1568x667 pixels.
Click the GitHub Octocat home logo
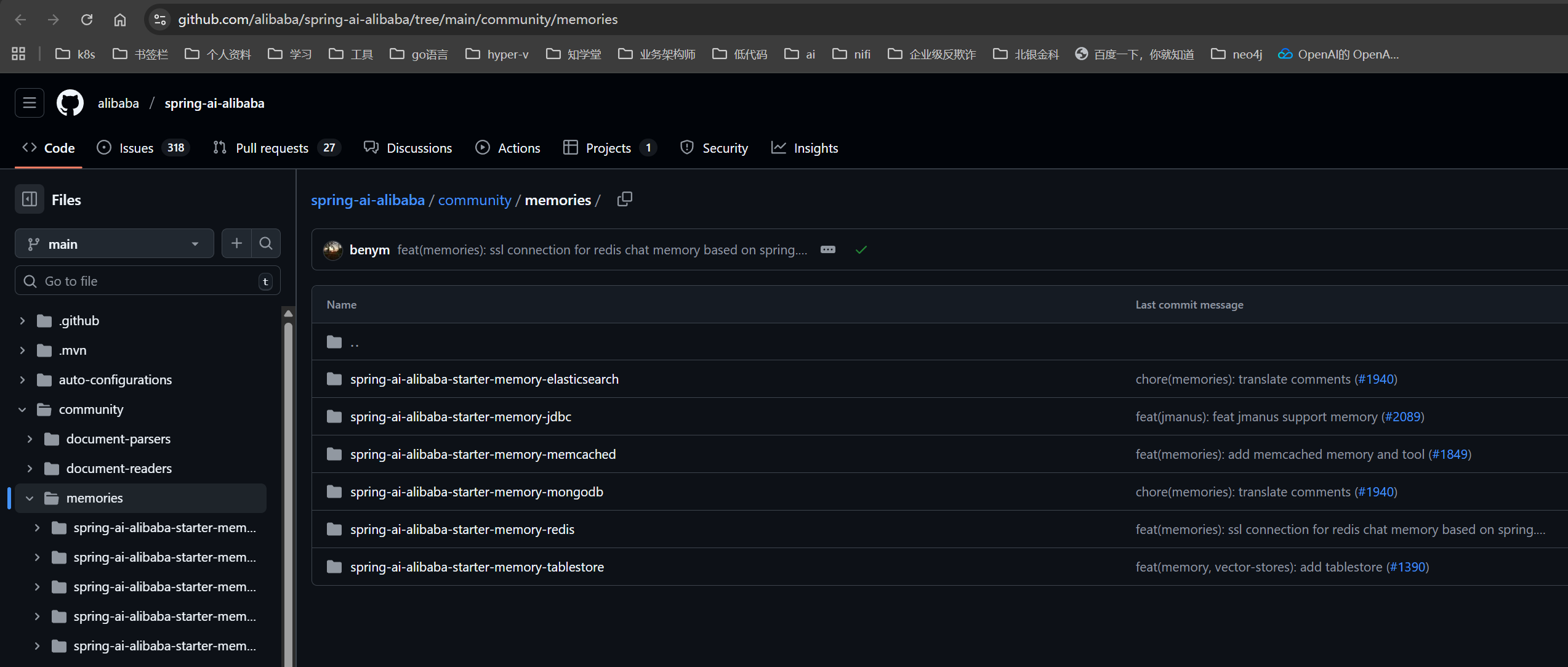[x=70, y=103]
